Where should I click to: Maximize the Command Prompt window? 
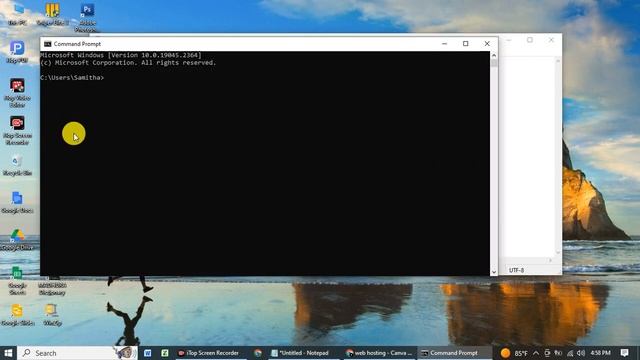coord(466,44)
